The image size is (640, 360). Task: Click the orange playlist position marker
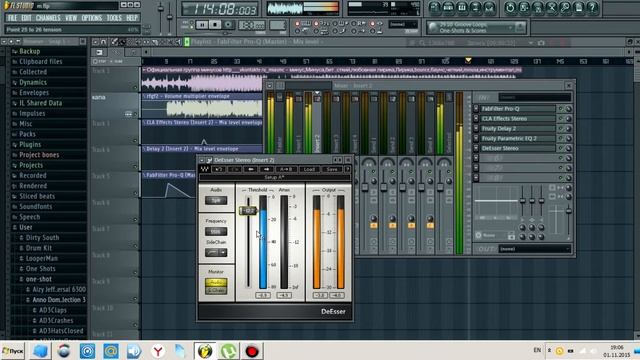[468, 61]
